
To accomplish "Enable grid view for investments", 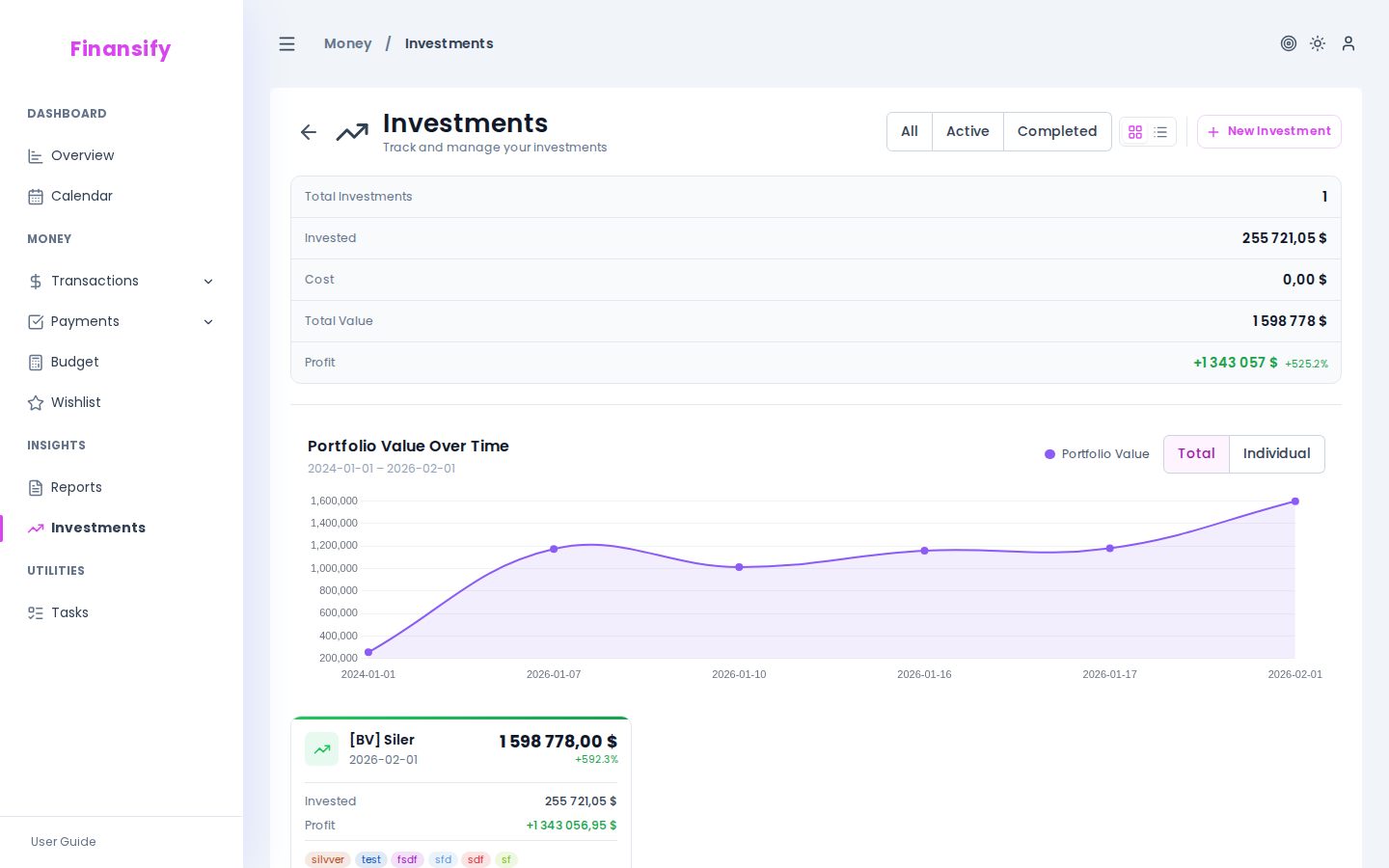I will 1135,131.
